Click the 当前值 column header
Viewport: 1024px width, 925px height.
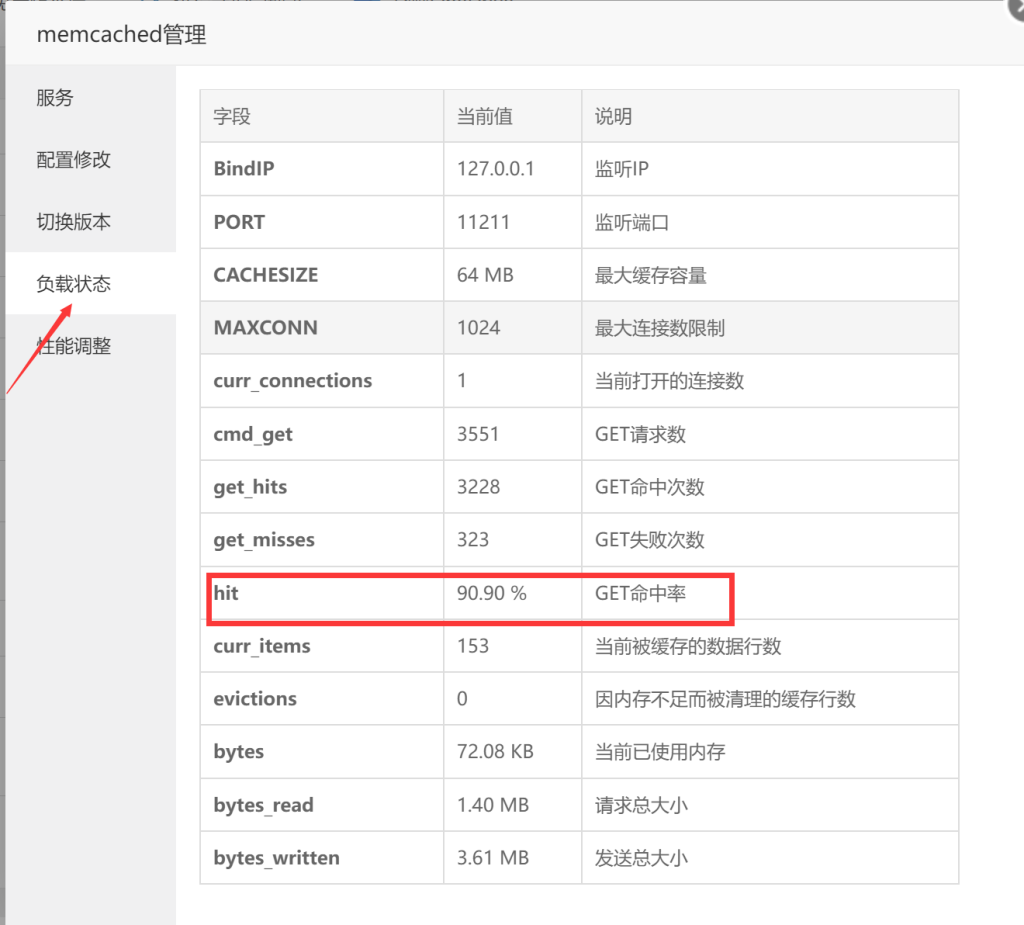(x=485, y=116)
